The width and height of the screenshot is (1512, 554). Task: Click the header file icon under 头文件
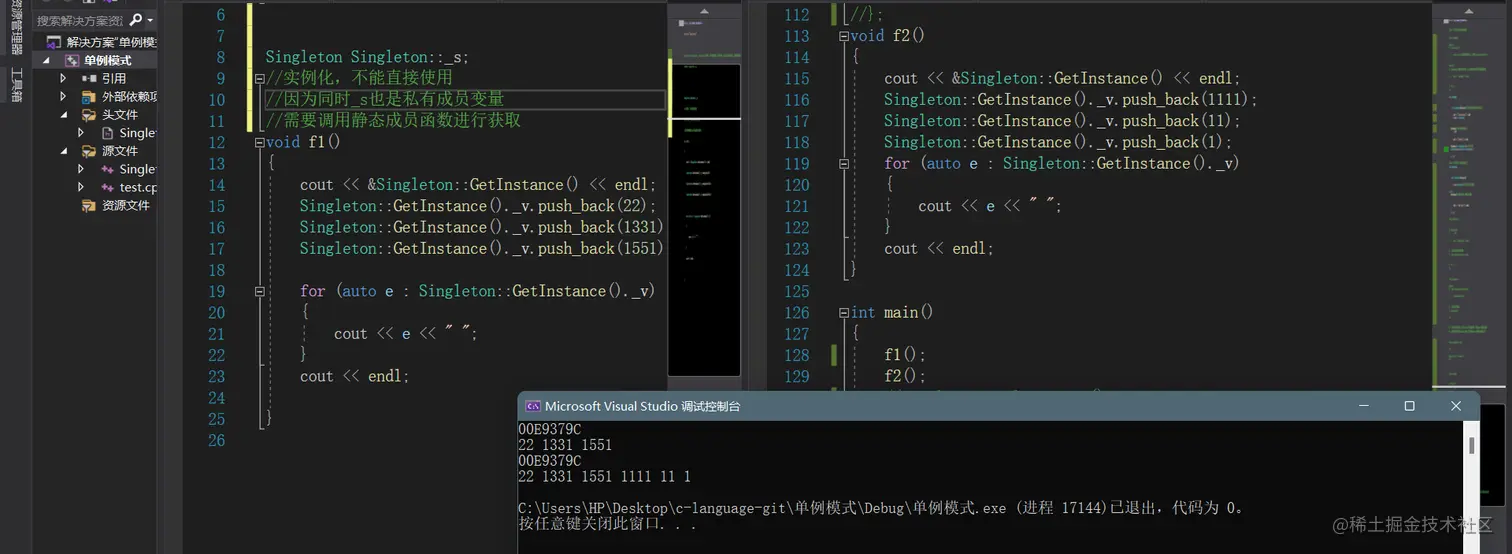[108, 133]
